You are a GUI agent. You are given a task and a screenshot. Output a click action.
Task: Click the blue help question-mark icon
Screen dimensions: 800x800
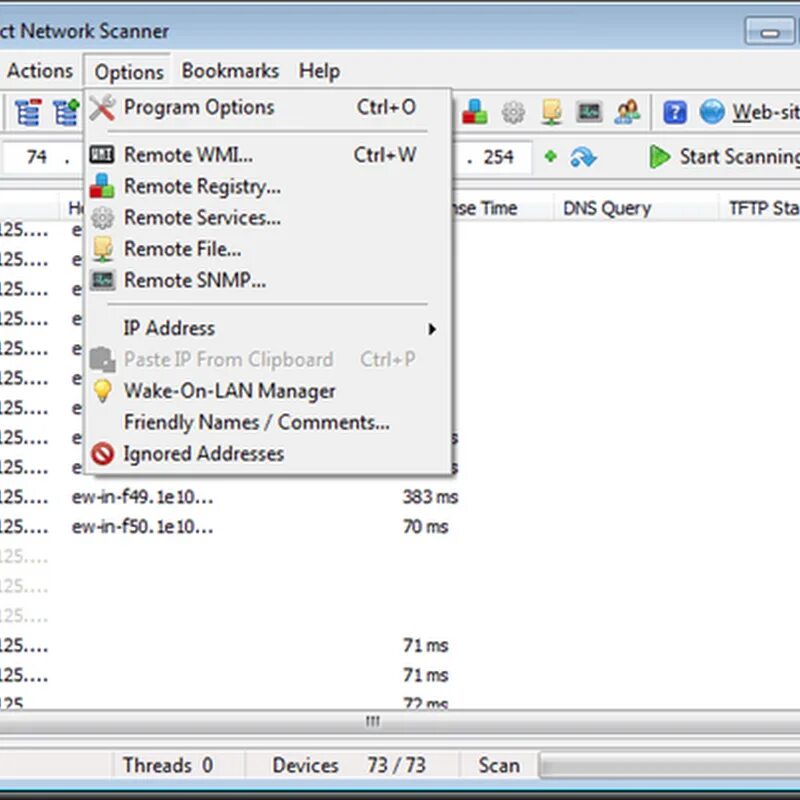tap(674, 112)
